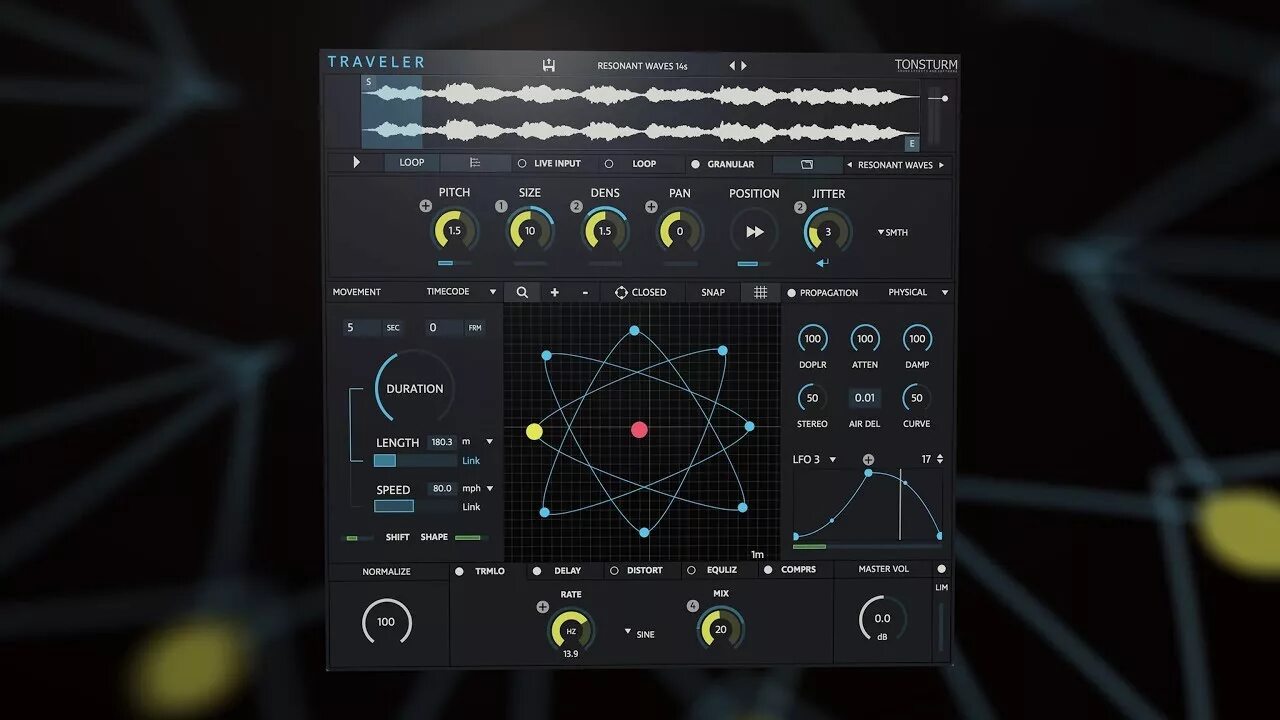Click the save preset floppy icon

tap(548, 66)
